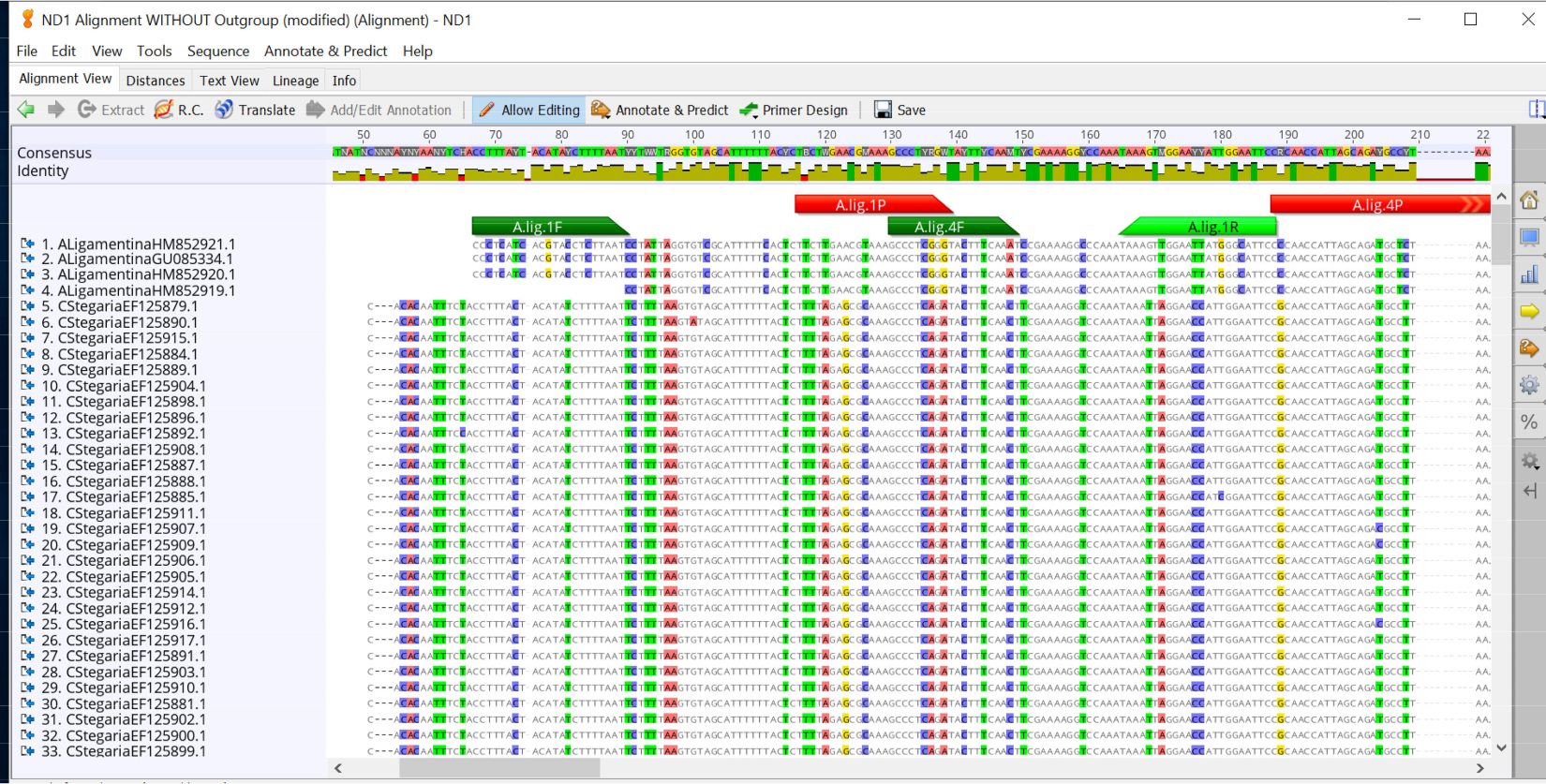Click the Translate tool icon
The image size is (1546, 784).
(224, 110)
